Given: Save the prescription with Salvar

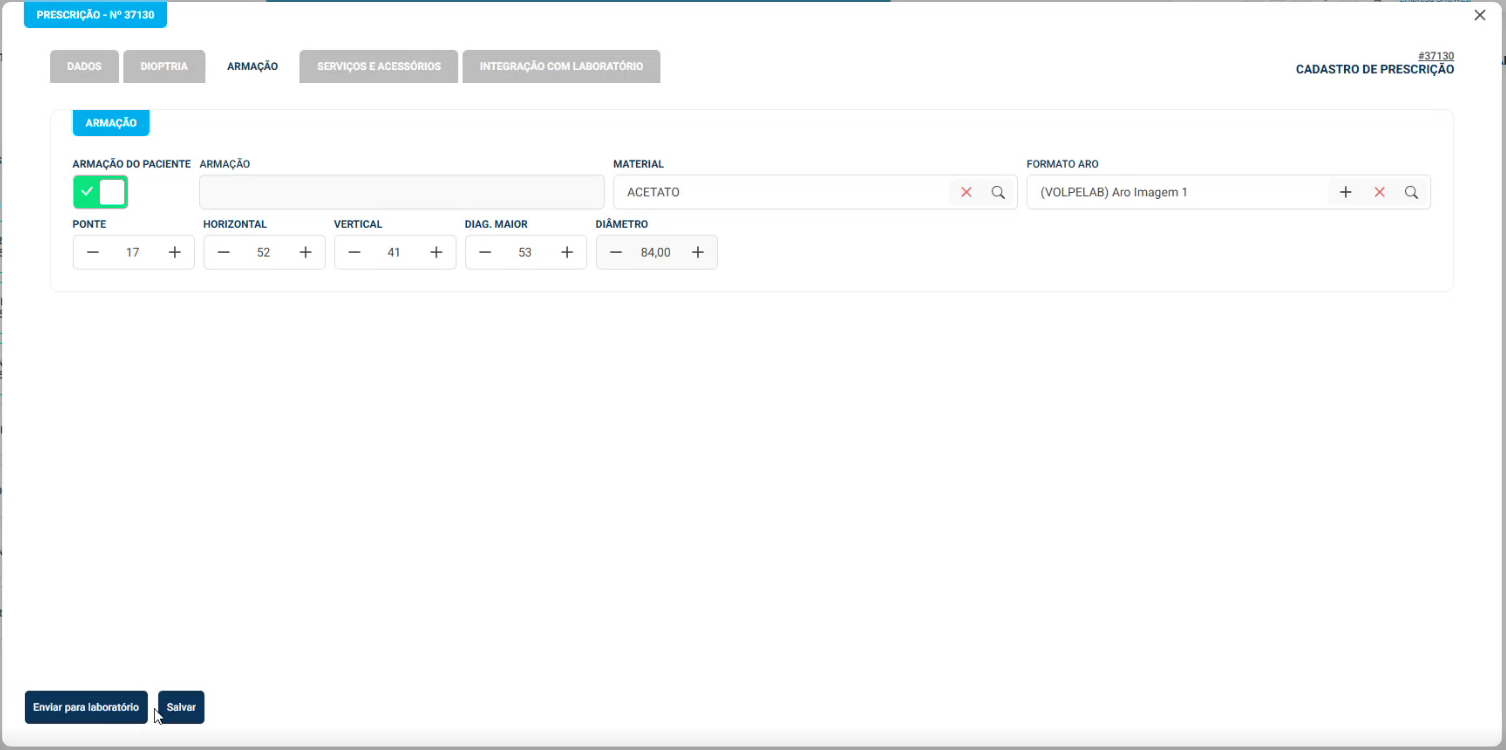Looking at the screenshot, I should 181,707.
